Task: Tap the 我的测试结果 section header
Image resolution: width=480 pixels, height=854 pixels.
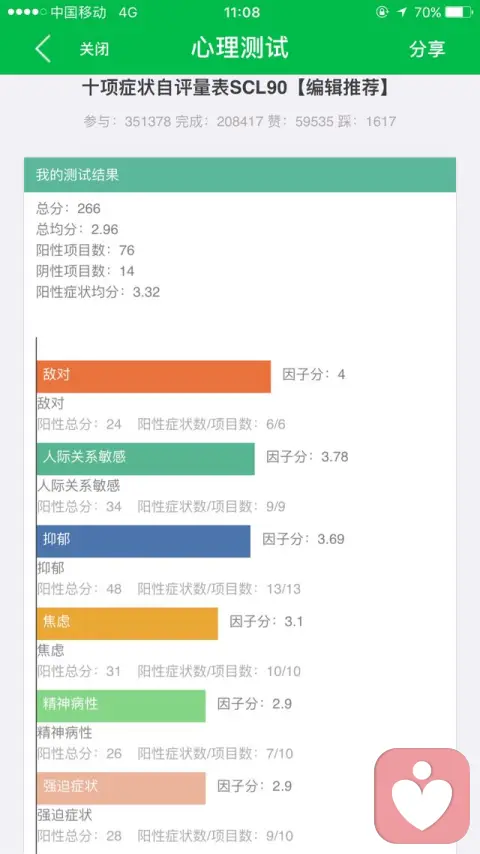Action: (x=240, y=175)
